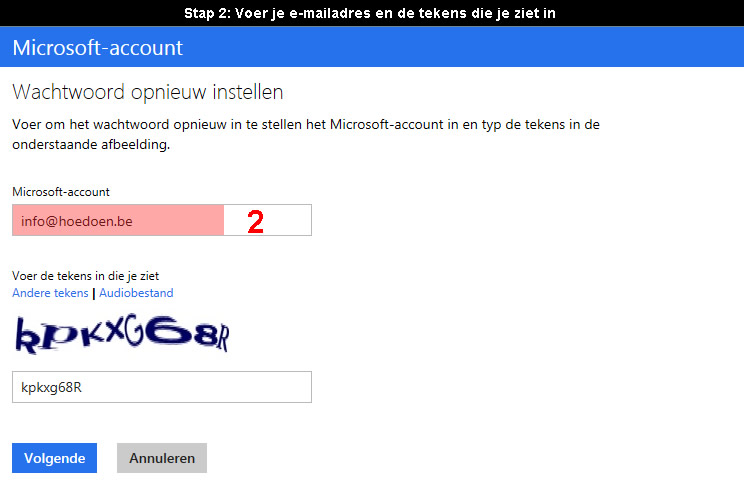
Task: Select the Wachtwoord opnieuw instellen heading
Action: (148, 92)
